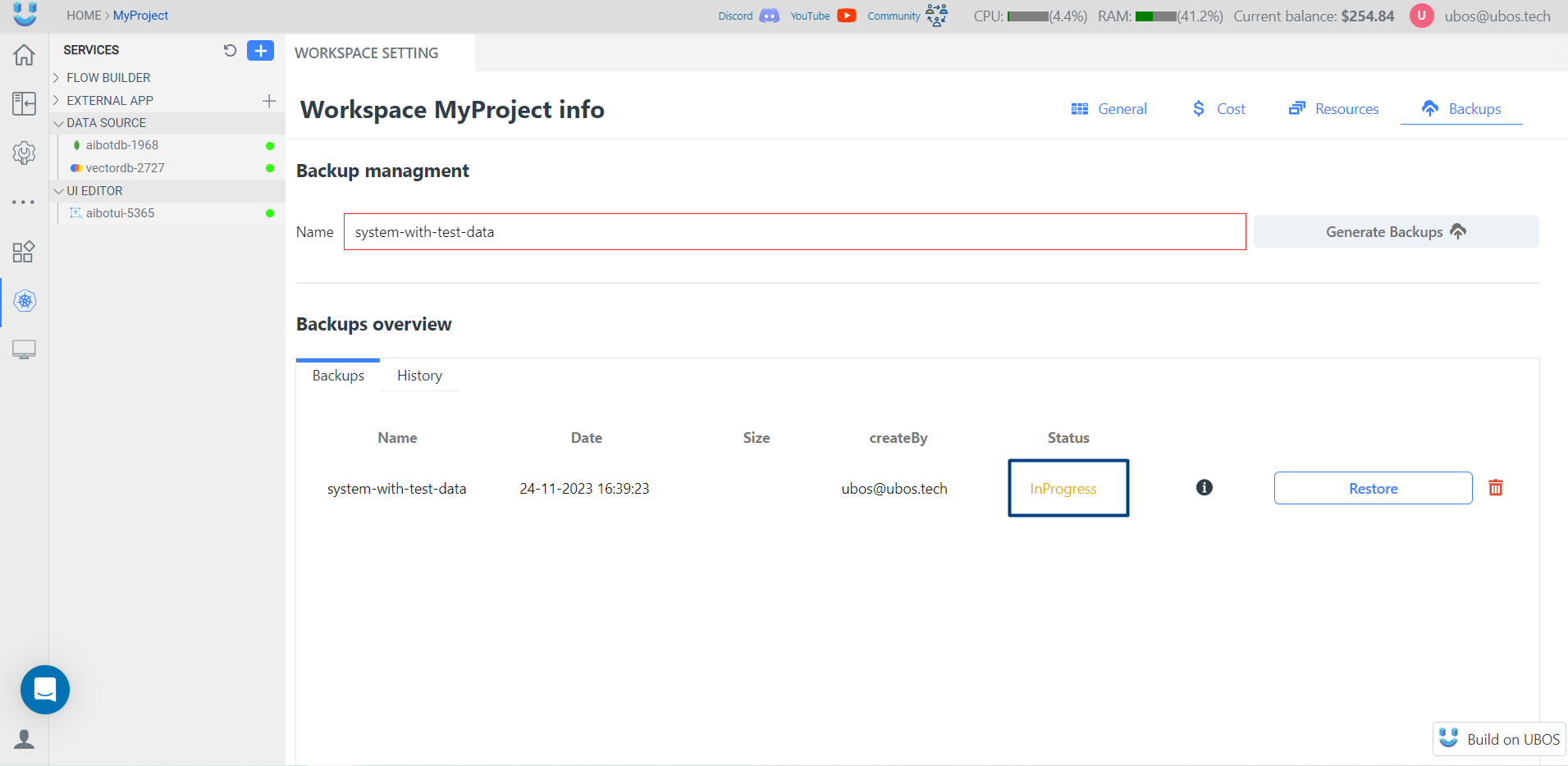Open the Discord link icon
1568x766 pixels.
(770, 16)
